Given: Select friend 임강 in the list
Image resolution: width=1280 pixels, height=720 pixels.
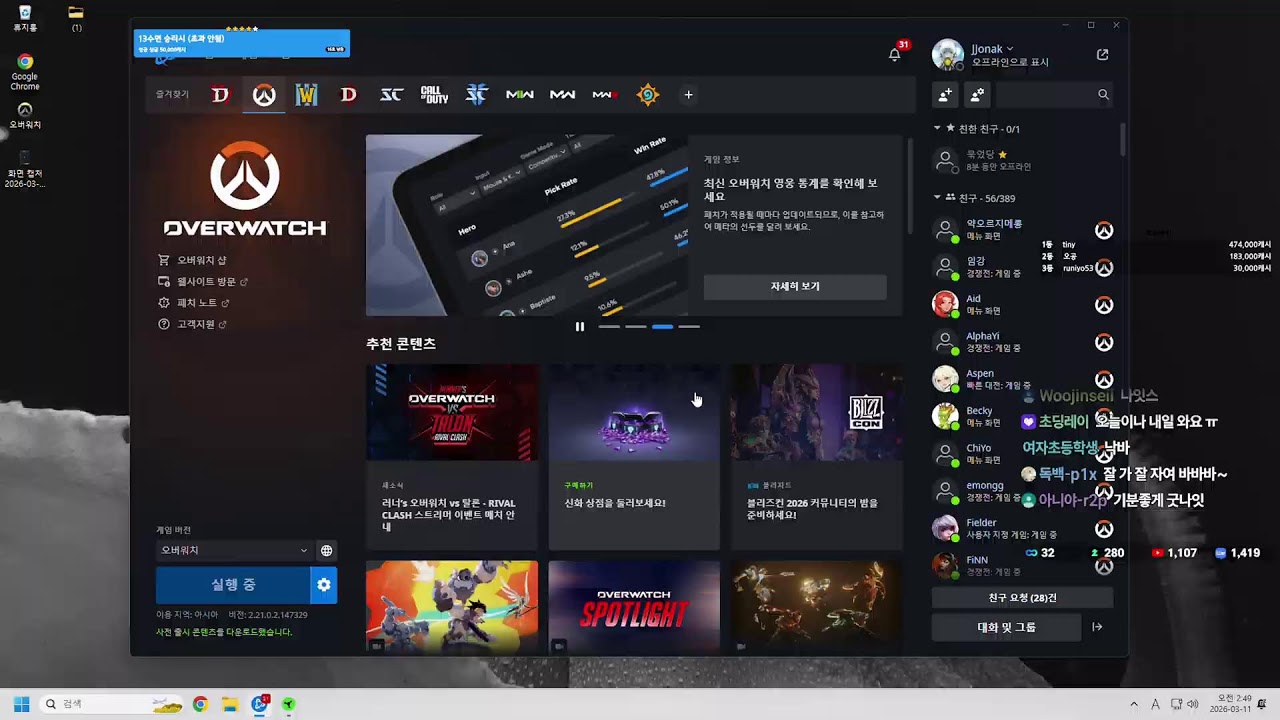Looking at the screenshot, I should [x=1023, y=267].
